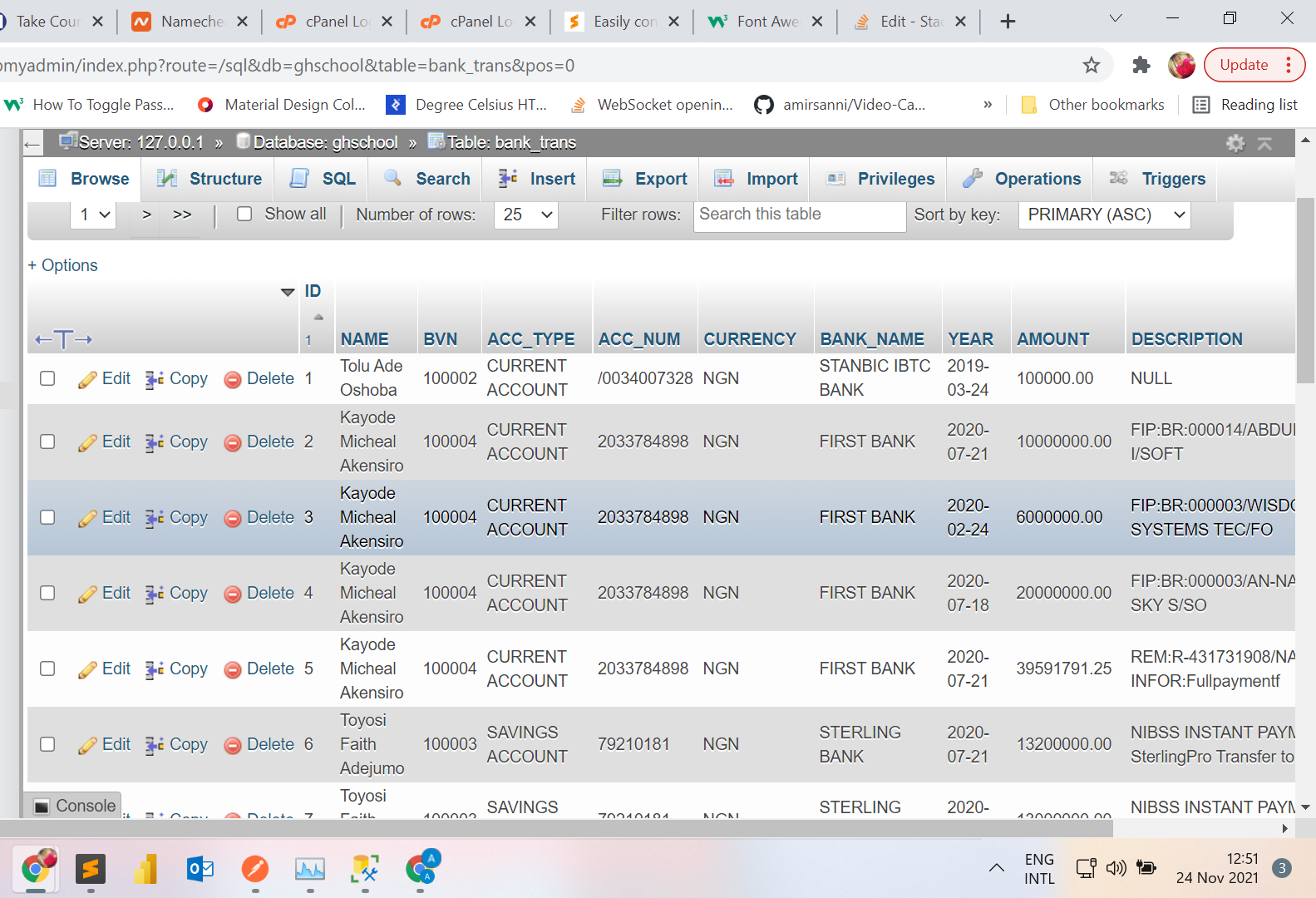The height and width of the screenshot is (898, 1316).
Task: Open the Search tab
Action: pos(426,179)
